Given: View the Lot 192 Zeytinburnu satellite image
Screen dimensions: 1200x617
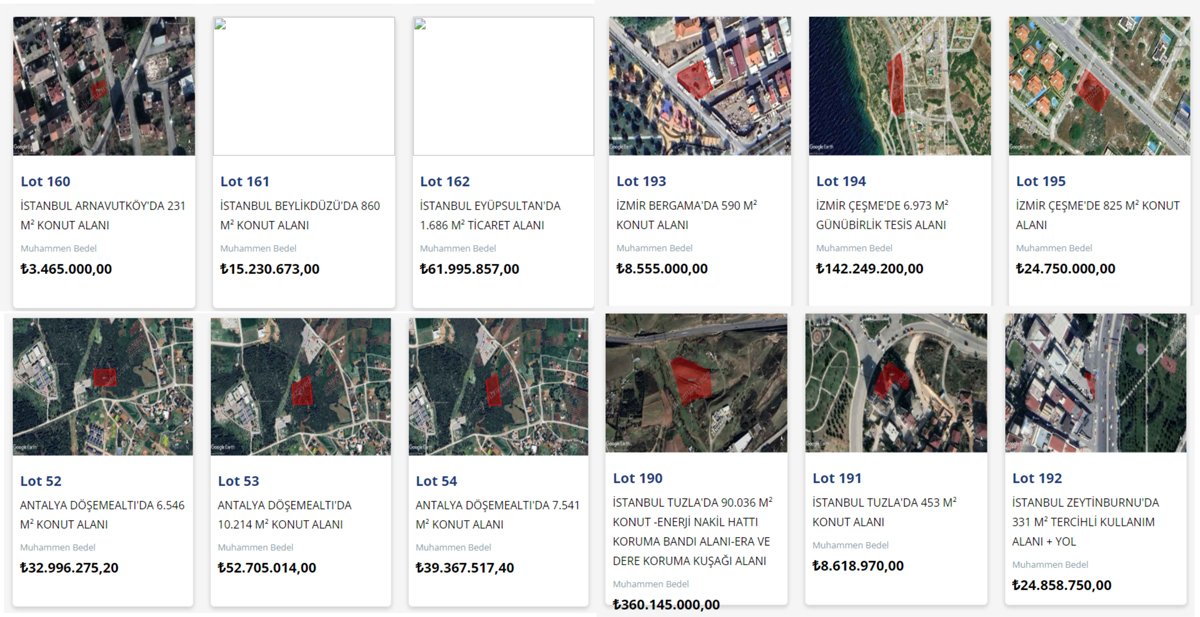Looking at the screenshot, I should [1095, 383].
